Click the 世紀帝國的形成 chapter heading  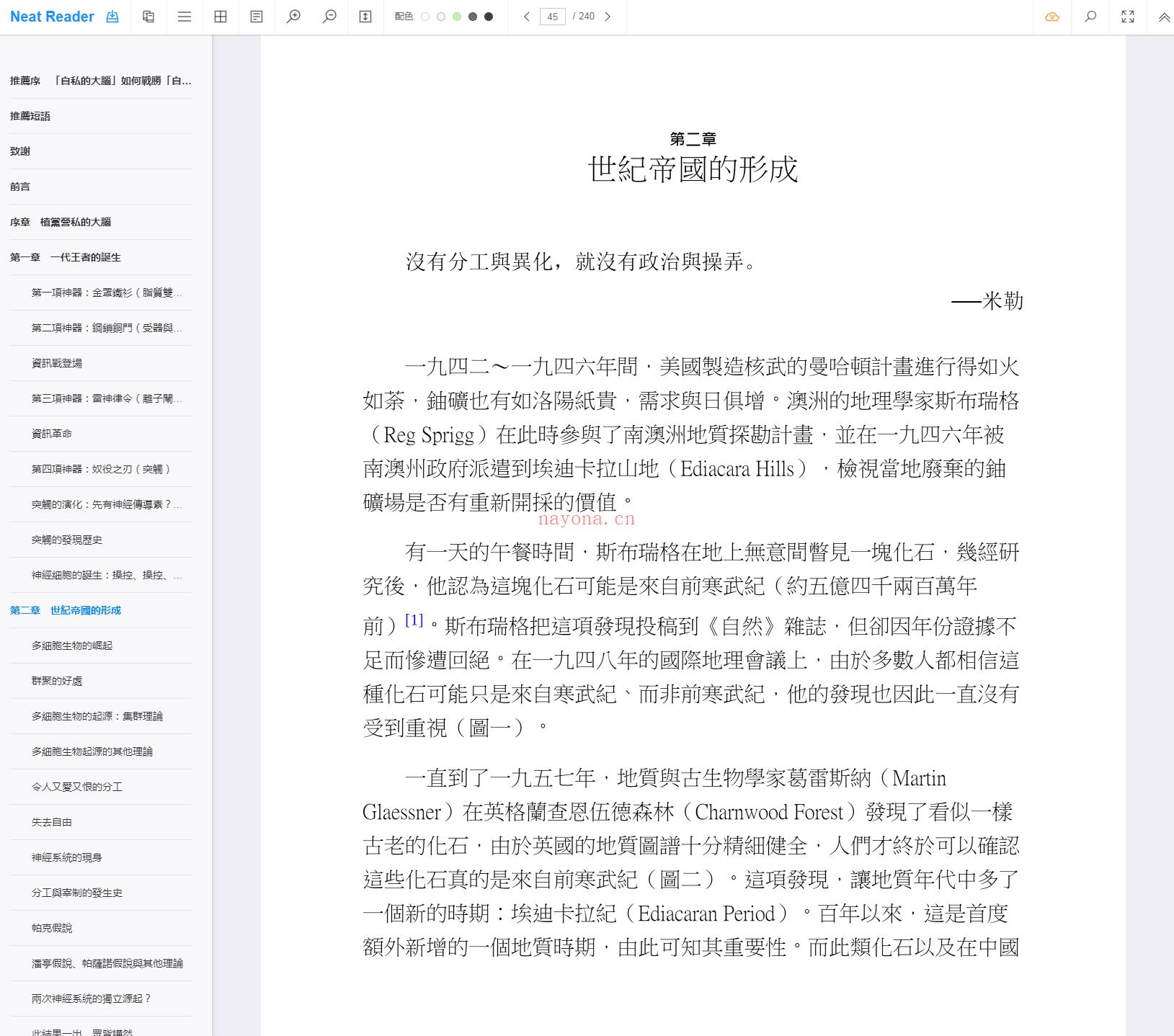pos(693,169)
